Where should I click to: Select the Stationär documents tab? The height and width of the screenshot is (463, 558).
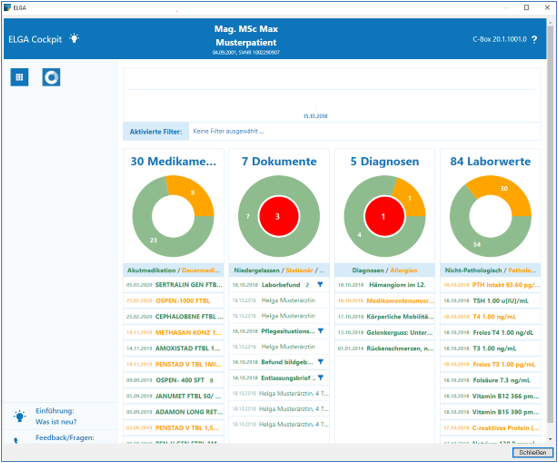click(299, 270)
